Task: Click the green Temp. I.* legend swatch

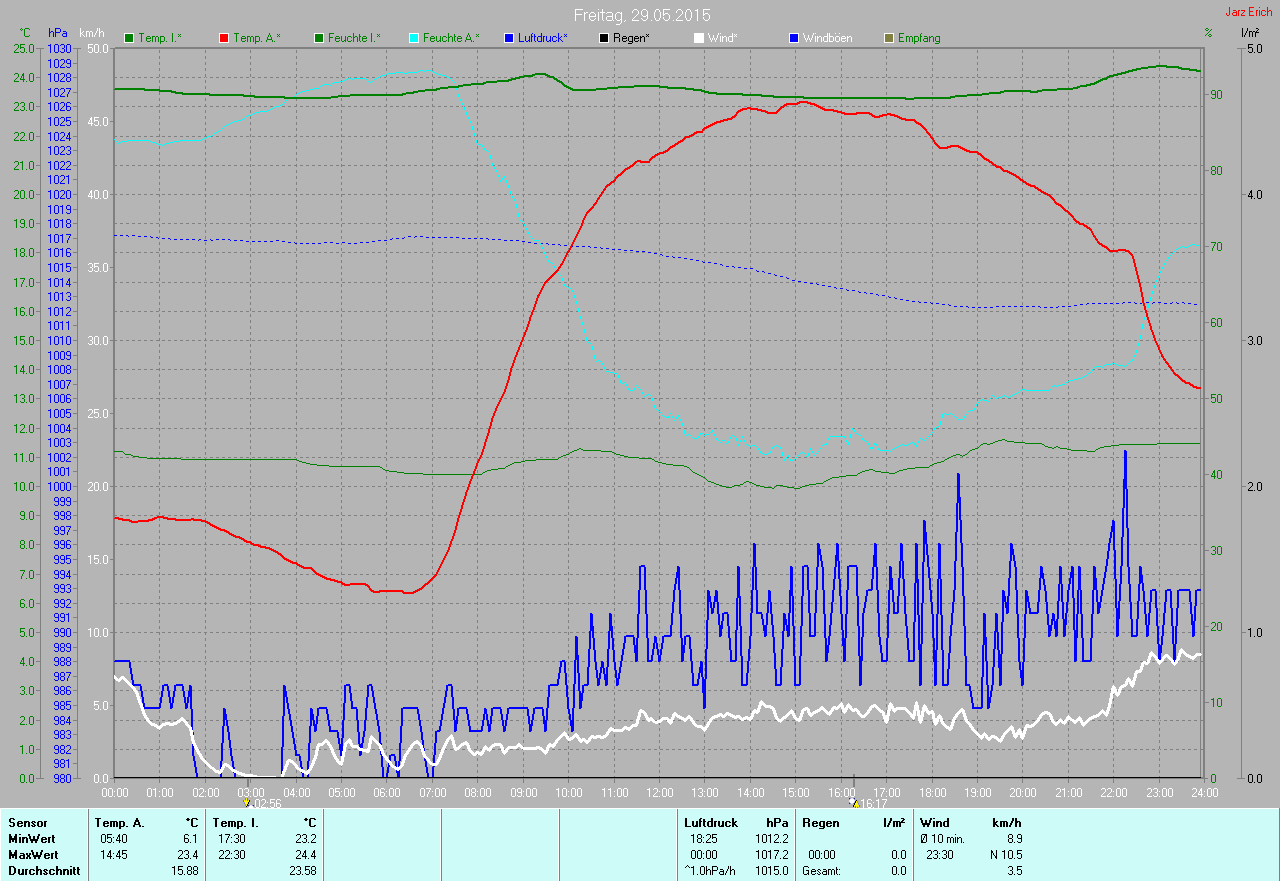Action: (x=129, y=38)
